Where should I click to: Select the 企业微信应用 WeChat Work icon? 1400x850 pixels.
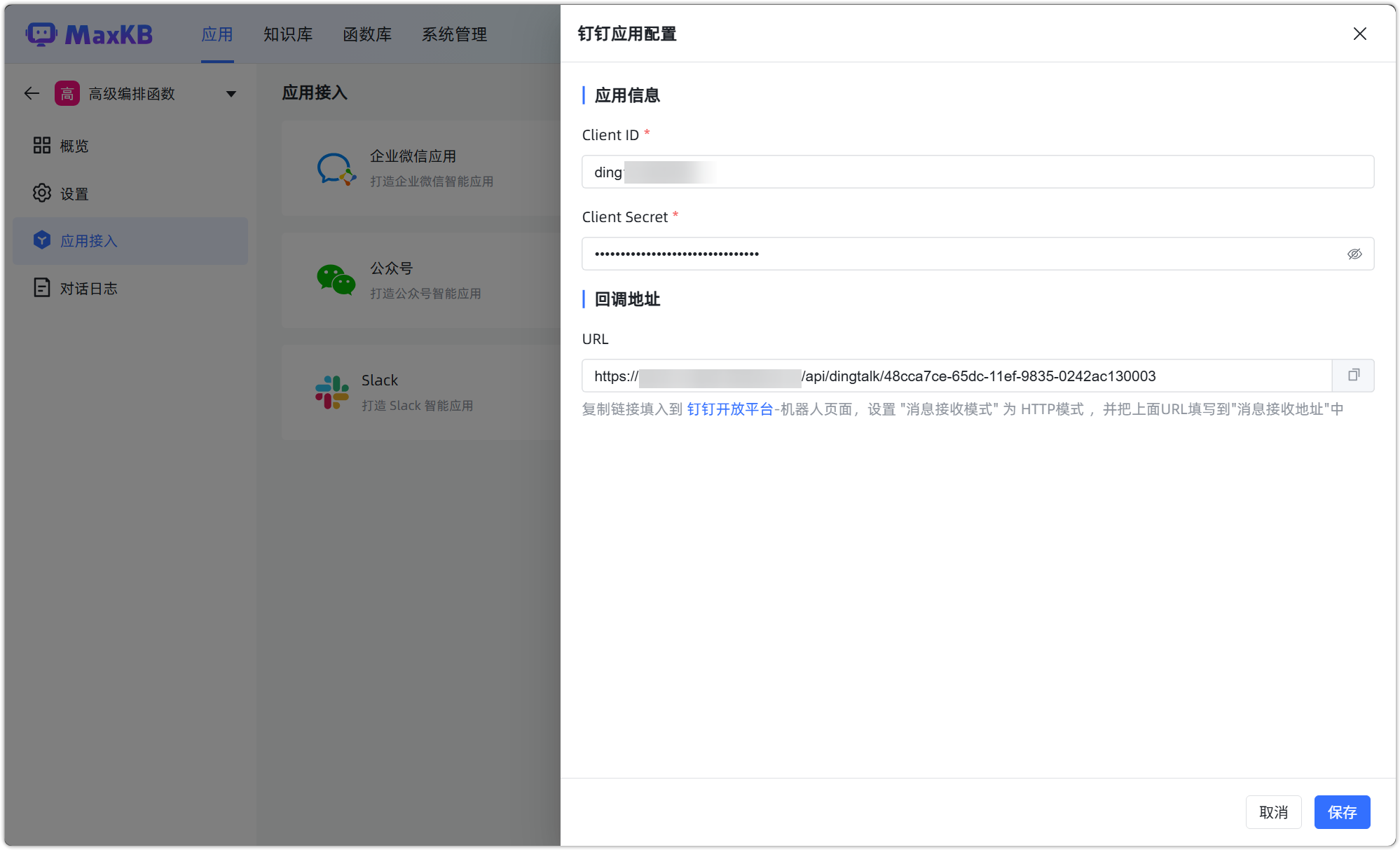click(335, 168)
